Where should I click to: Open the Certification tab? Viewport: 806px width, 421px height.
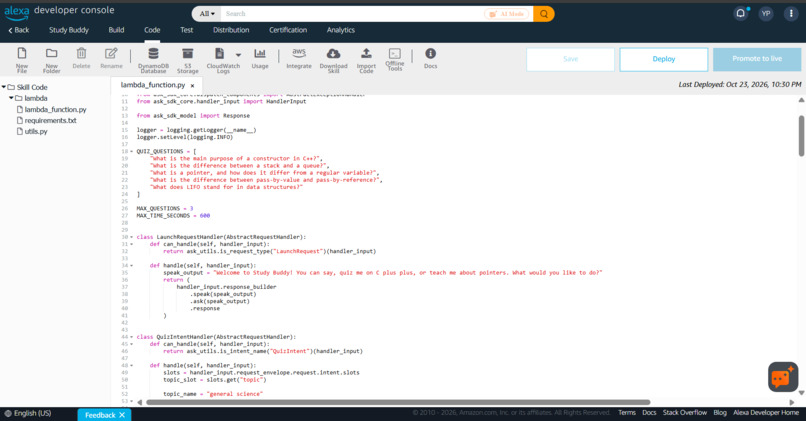pos(288,30)
